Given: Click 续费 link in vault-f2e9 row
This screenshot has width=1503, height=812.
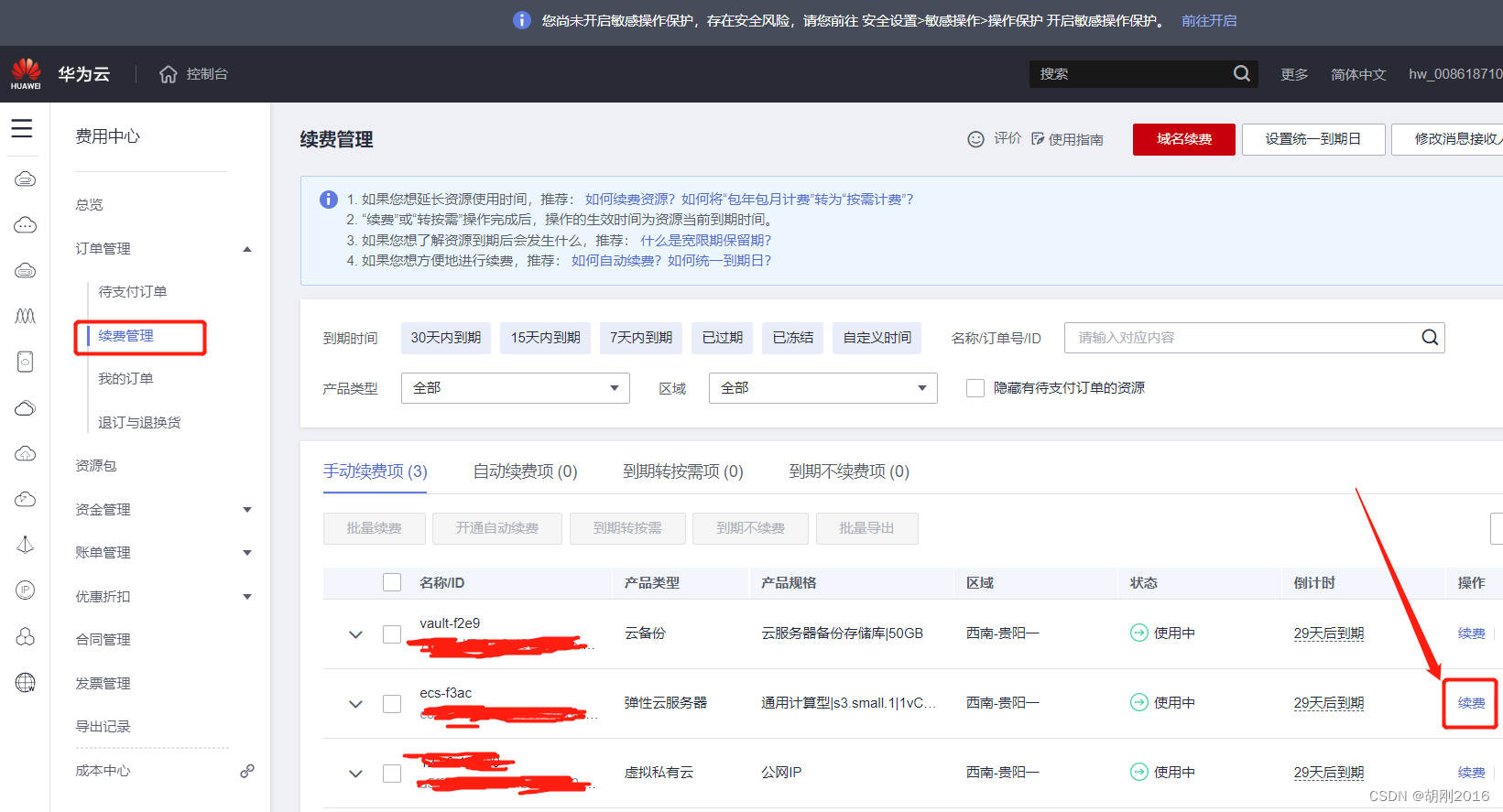Looking at the screenshot, I should click(x=1472, y=633).
